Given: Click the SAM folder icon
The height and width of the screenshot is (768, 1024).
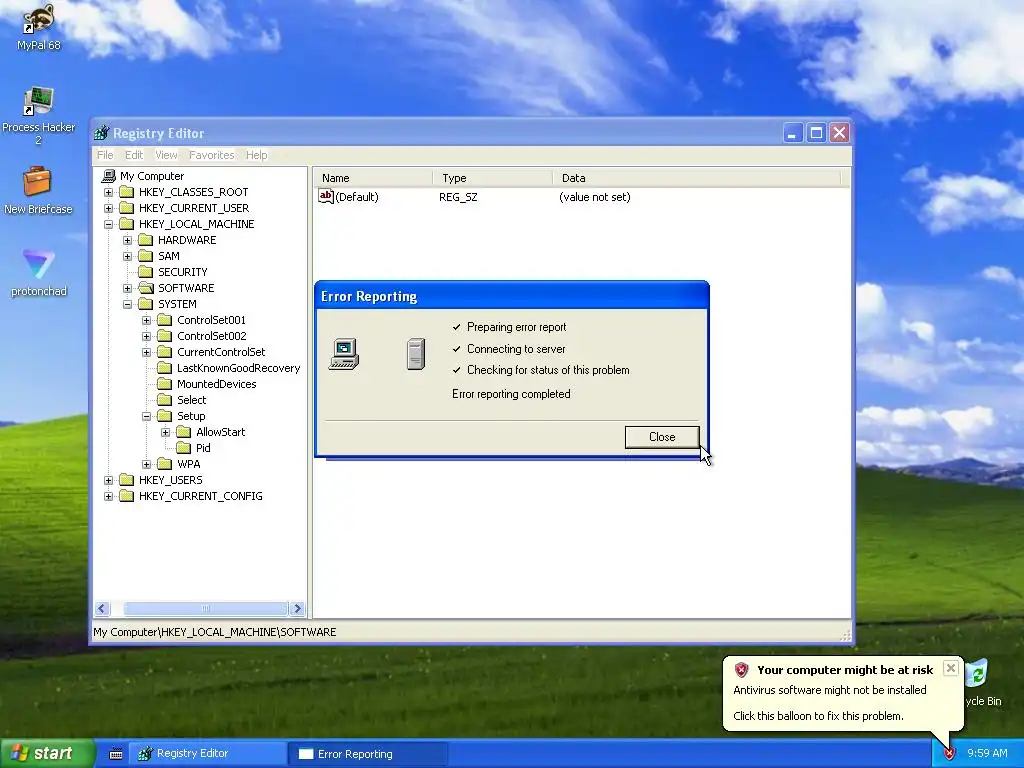Looking at the screenshot, I should coord(146,256).
